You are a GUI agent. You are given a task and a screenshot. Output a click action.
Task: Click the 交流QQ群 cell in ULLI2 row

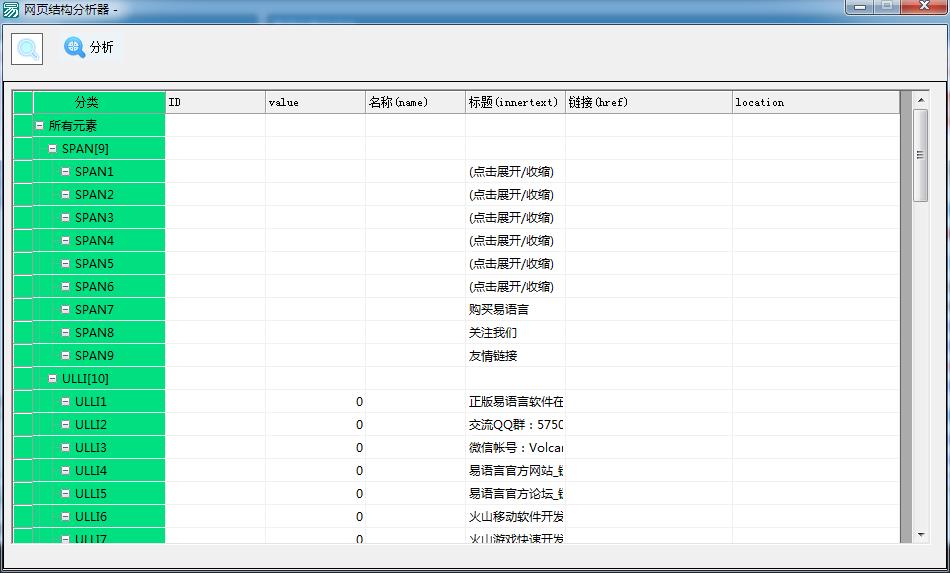(x=515, y=425)
